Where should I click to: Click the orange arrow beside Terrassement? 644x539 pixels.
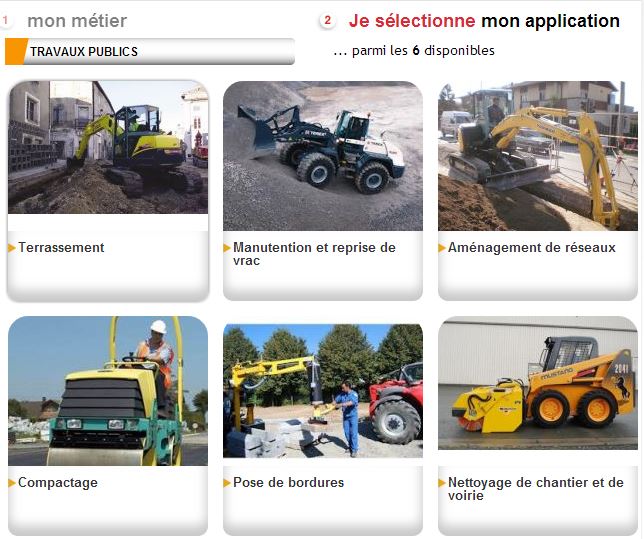point(12,248)
